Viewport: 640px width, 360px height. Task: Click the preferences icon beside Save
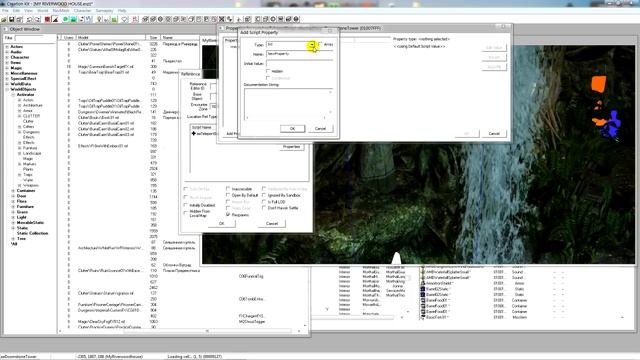click(x=19, y=19)
